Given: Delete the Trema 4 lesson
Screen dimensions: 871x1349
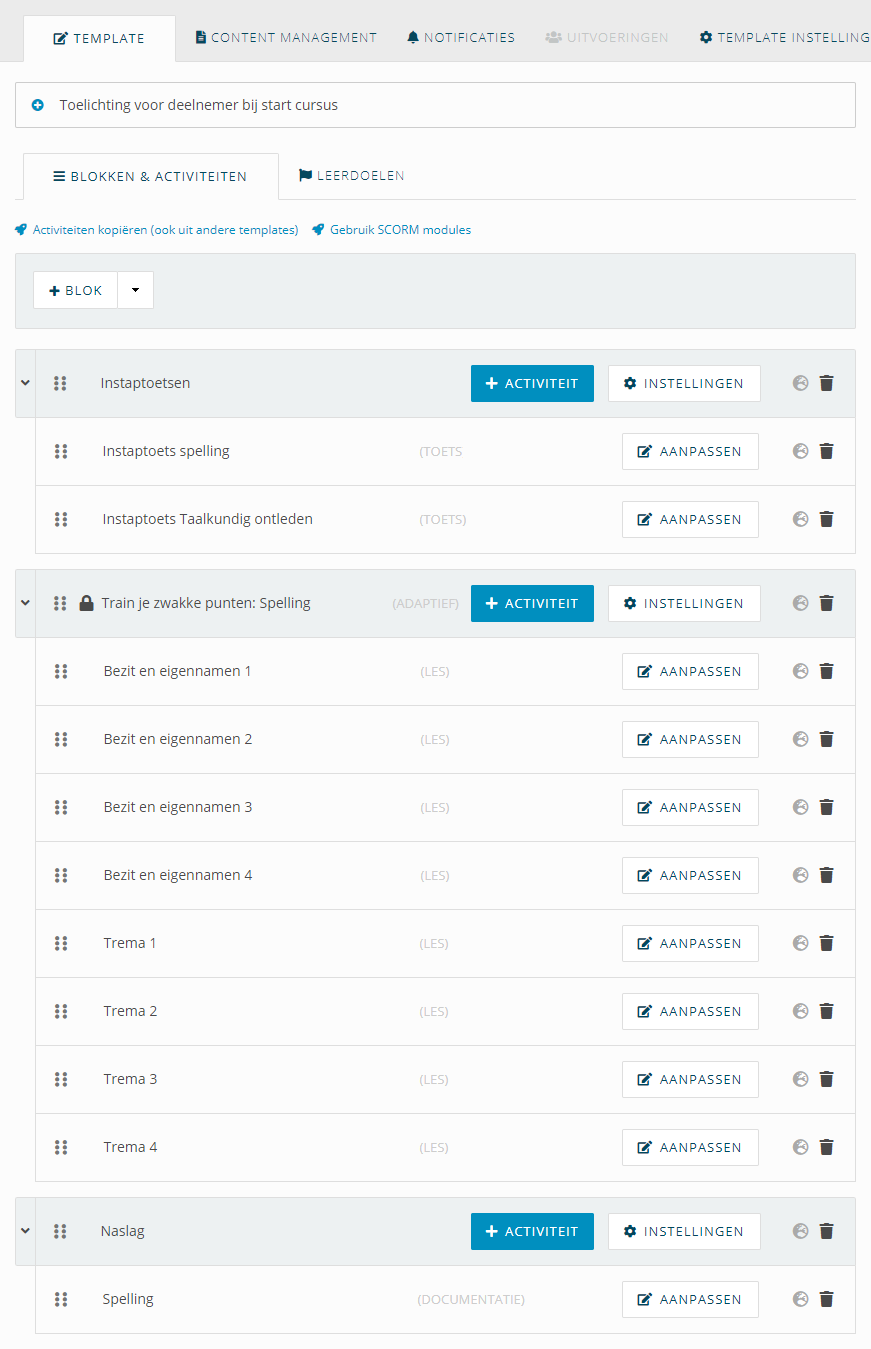Looking at the screenshot, I should [x=826, y=1147].
